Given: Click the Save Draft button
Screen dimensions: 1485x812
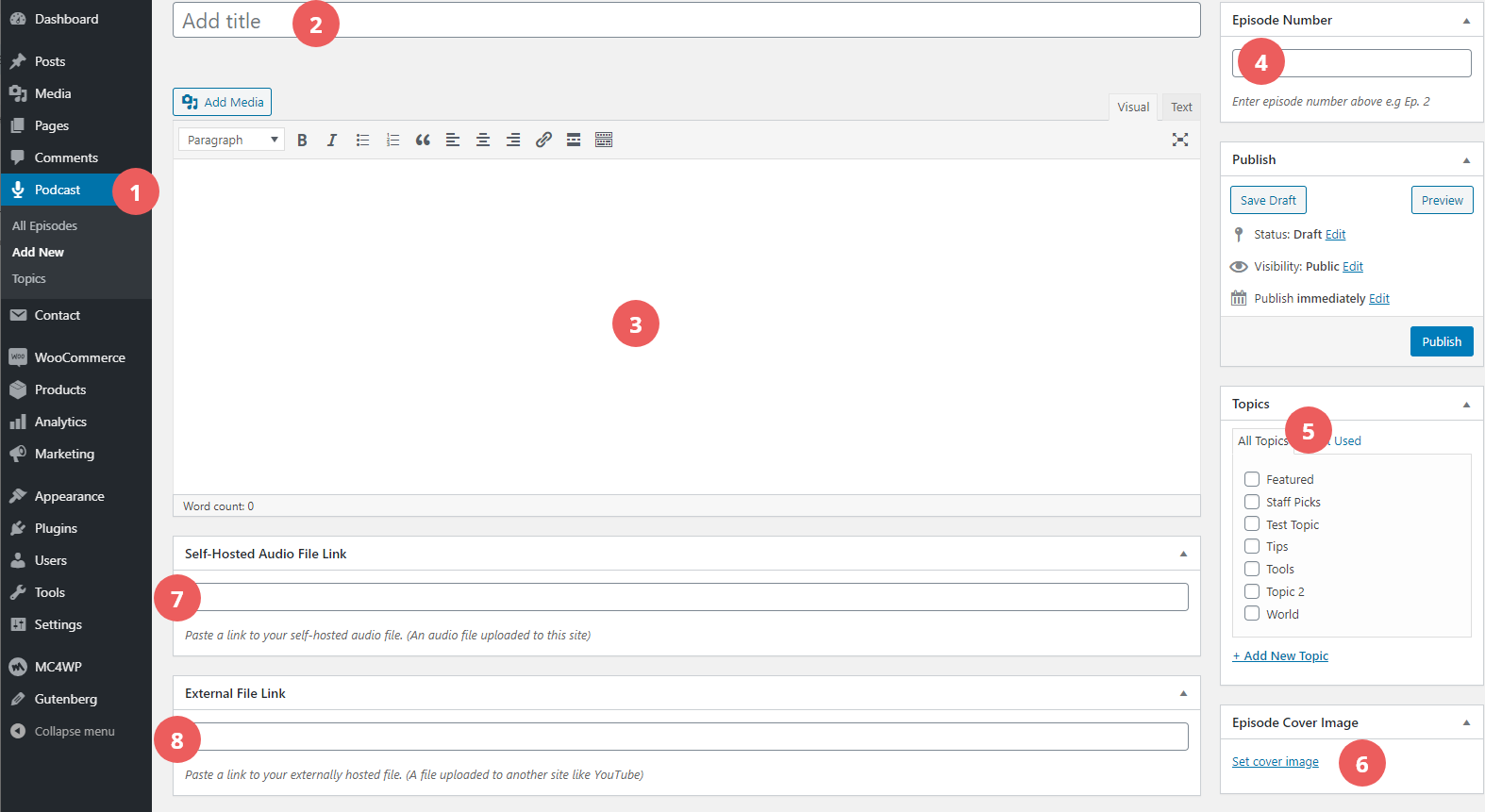Looking at the screenshot, I should click(1268, 200).
